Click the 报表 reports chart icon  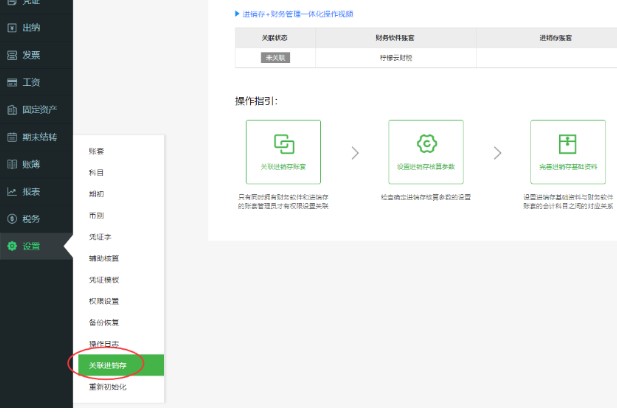click(x=12, y=191)
